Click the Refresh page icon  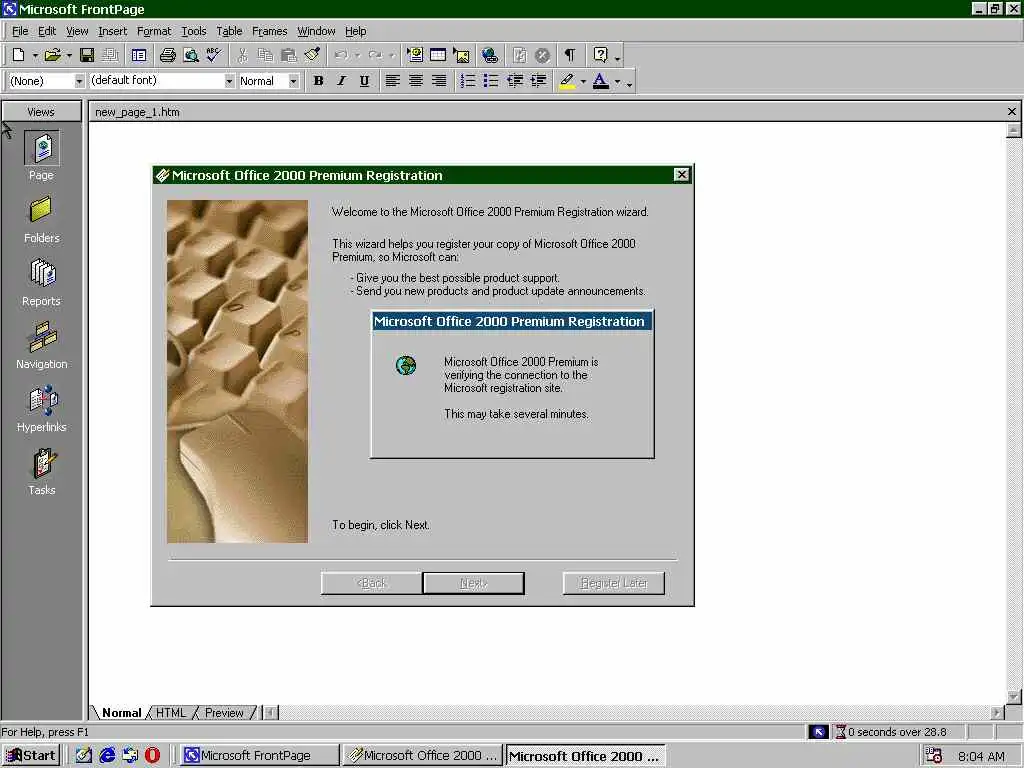pyautogui.click(x=519, y=56)
